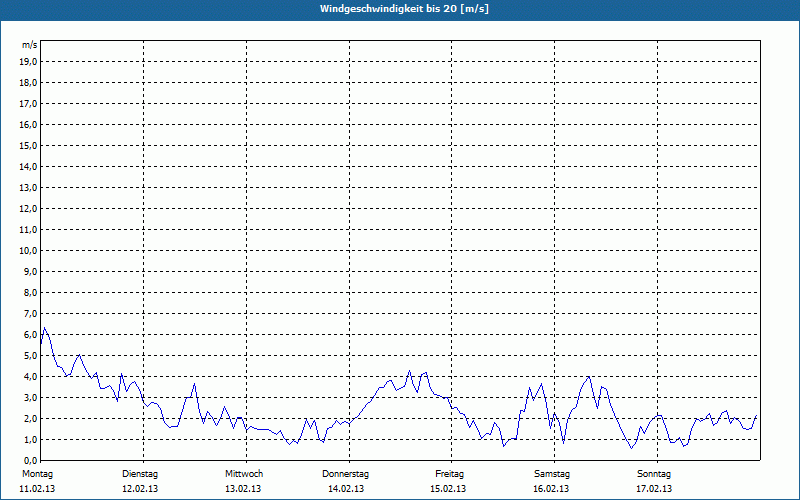Click the 'Donnerstag' day label
The height and width of the screenshot is (500, 800).
click(x=345, y=474)
